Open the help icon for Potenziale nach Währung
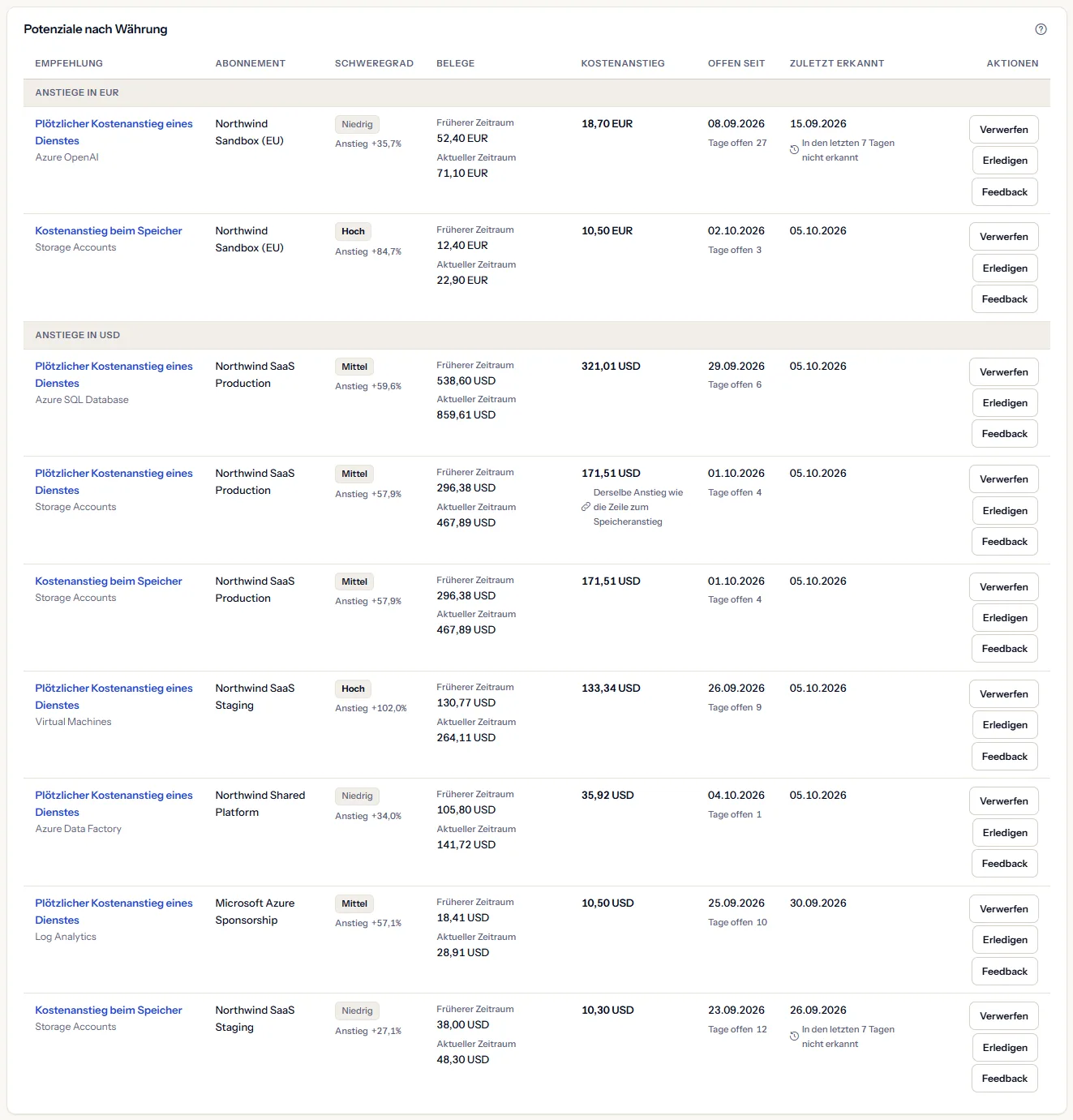The image size is (1073, 1120). click(1041, 29)
